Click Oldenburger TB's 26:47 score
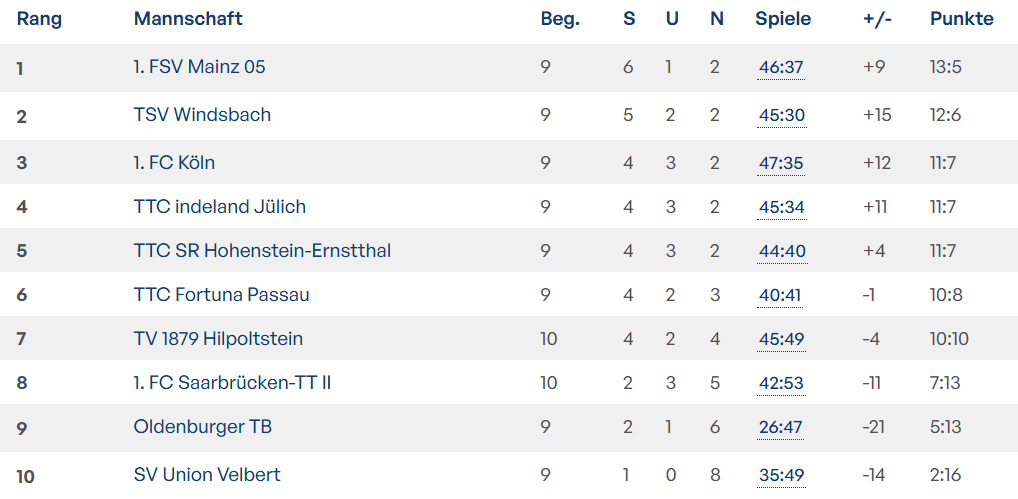Viewport: 1018px width, 499px height. (780, 428)
